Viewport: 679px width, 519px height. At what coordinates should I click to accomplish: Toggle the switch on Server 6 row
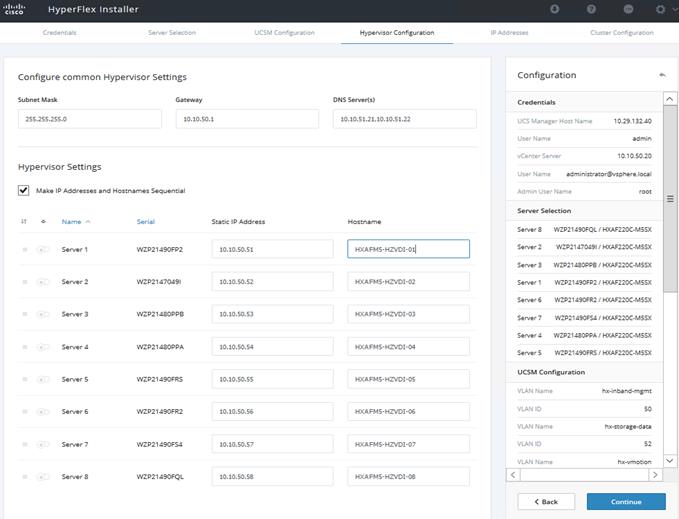click(42, 412)
